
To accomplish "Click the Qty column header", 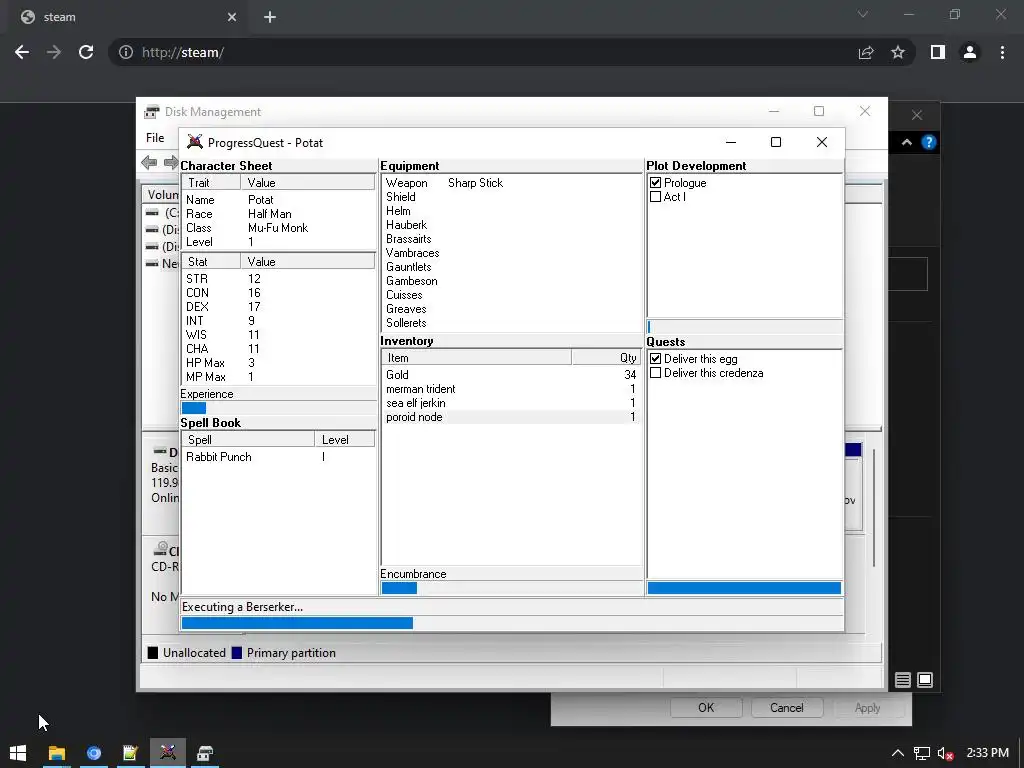I will pos(606,358).
